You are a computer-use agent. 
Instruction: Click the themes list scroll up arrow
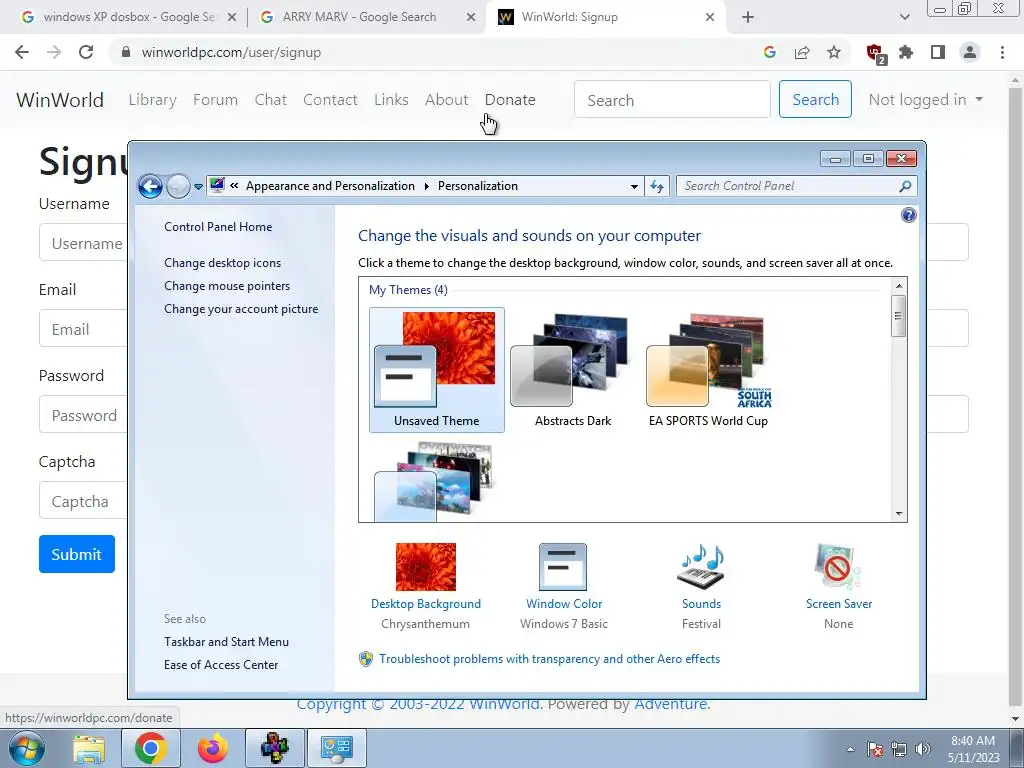click(x=899, y=286)
